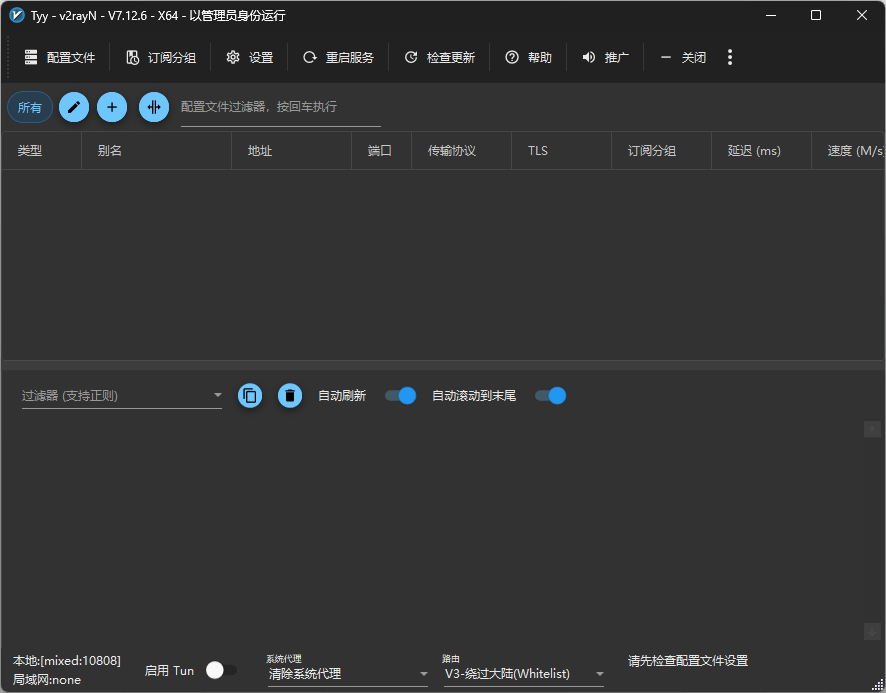Click the 推广 speaker item
Image resolution: width=886 pixels, height=693 pixels.
pyautogui.click(x=605, y=58)
